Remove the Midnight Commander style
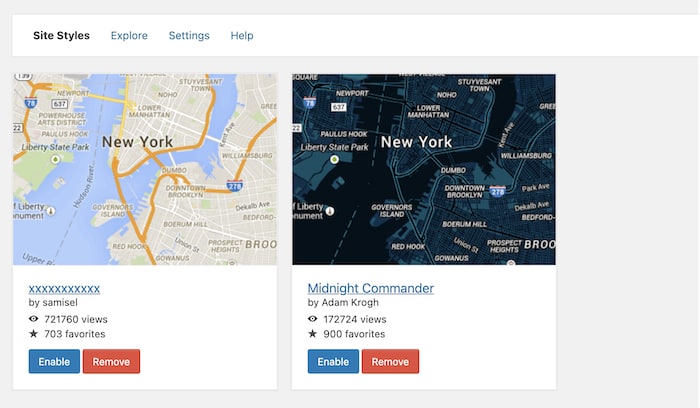 390,362
